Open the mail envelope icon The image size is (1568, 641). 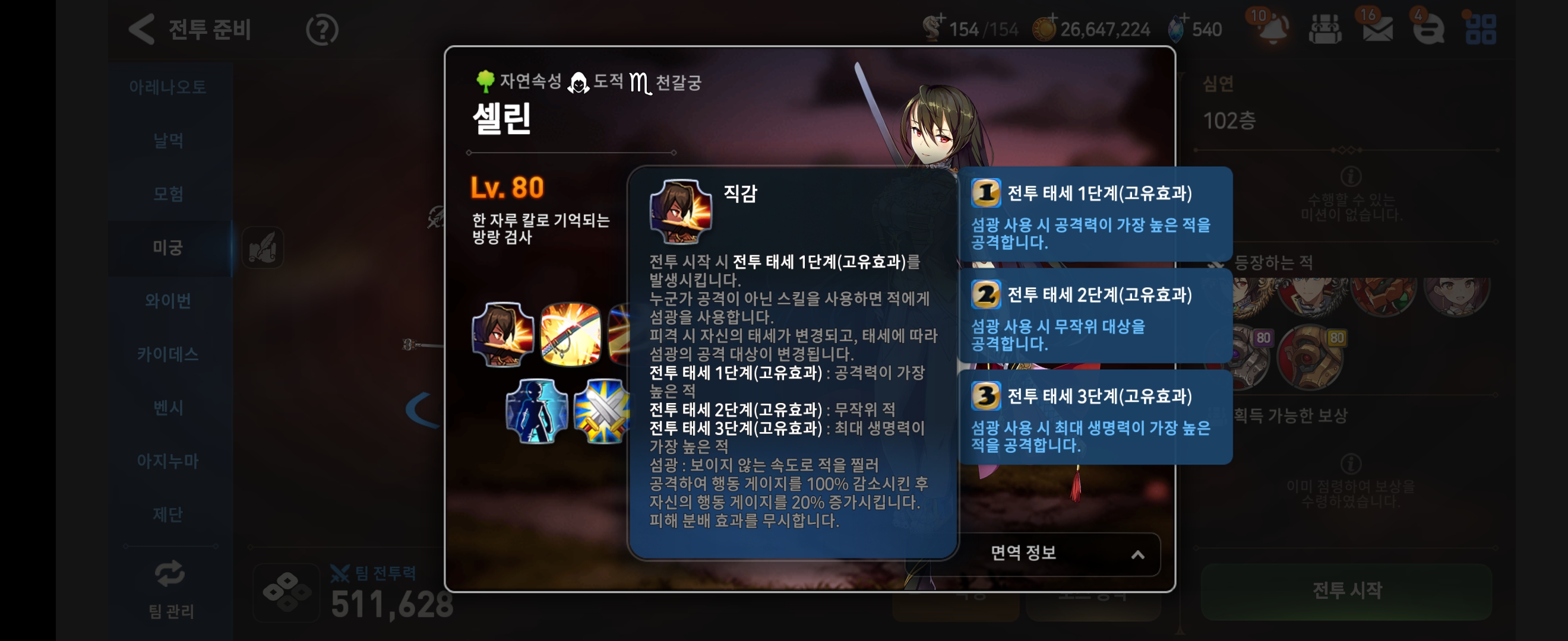pos(1378,29)
